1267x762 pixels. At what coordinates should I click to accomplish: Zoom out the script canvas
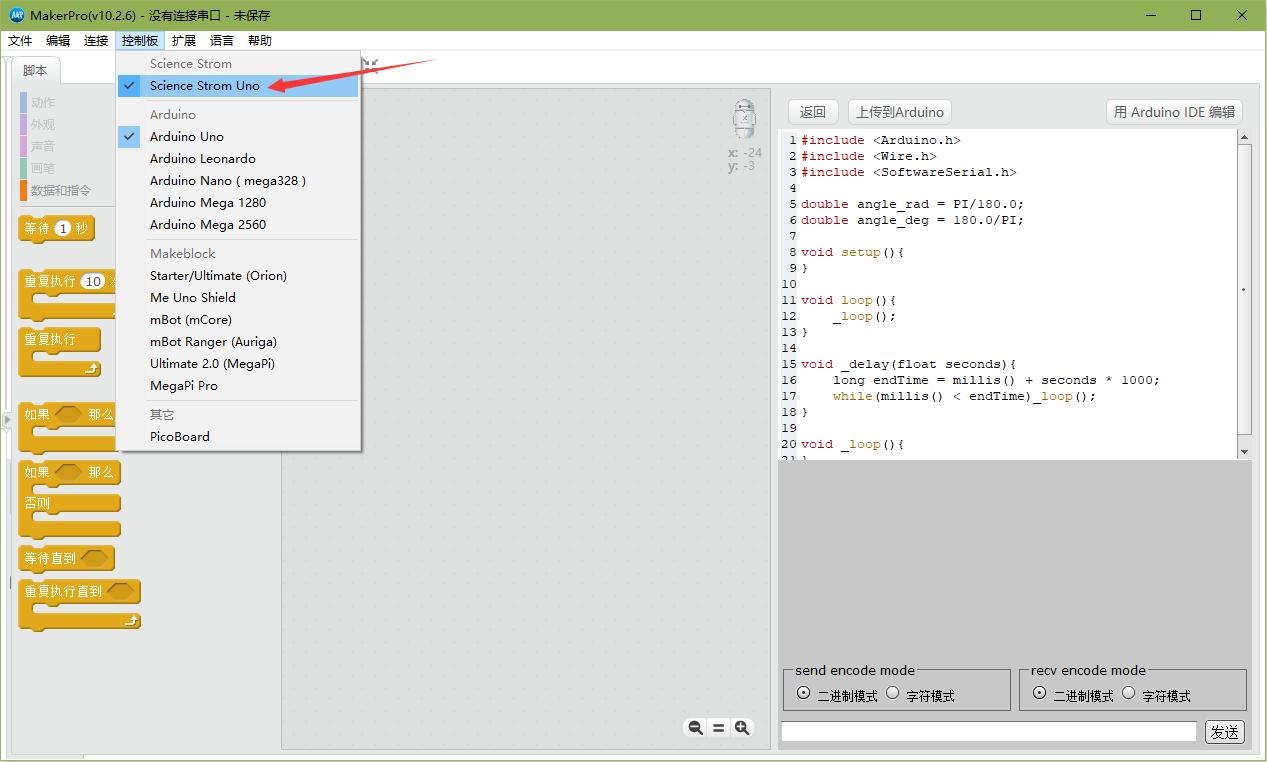click(x=695, y=728)
